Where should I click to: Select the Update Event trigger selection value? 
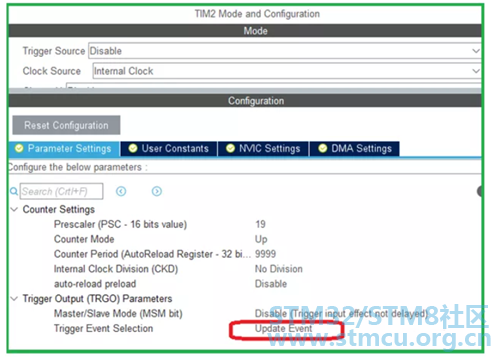point(284,329)
